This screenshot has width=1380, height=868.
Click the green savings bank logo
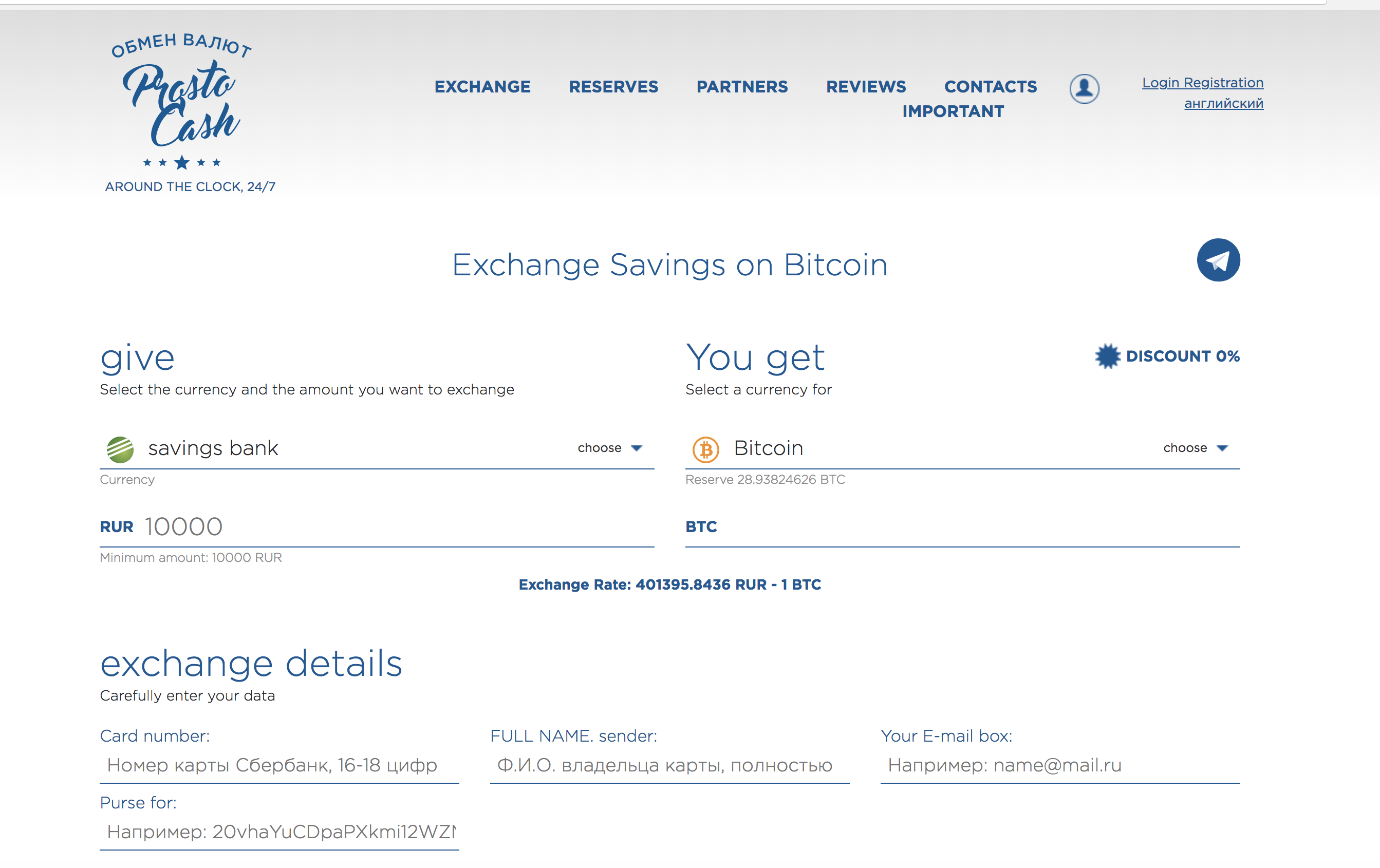coord(120,449)
